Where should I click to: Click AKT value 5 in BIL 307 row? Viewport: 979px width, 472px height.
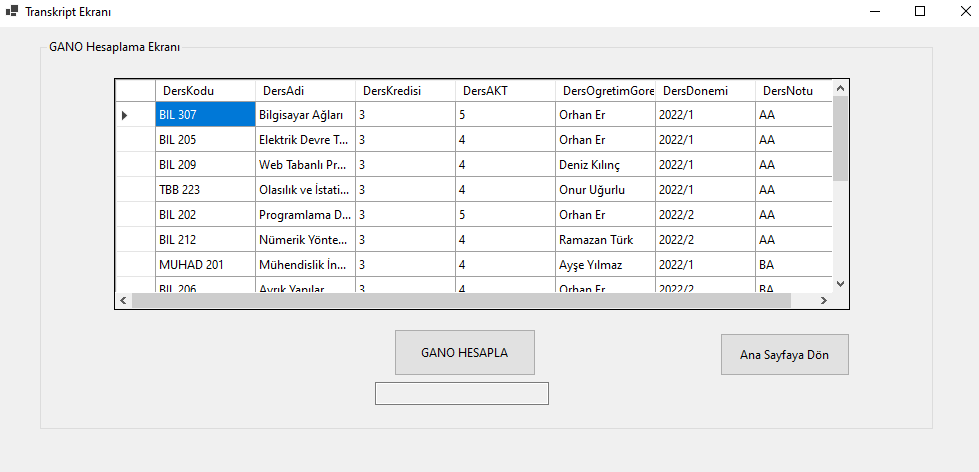click(505, 114)
